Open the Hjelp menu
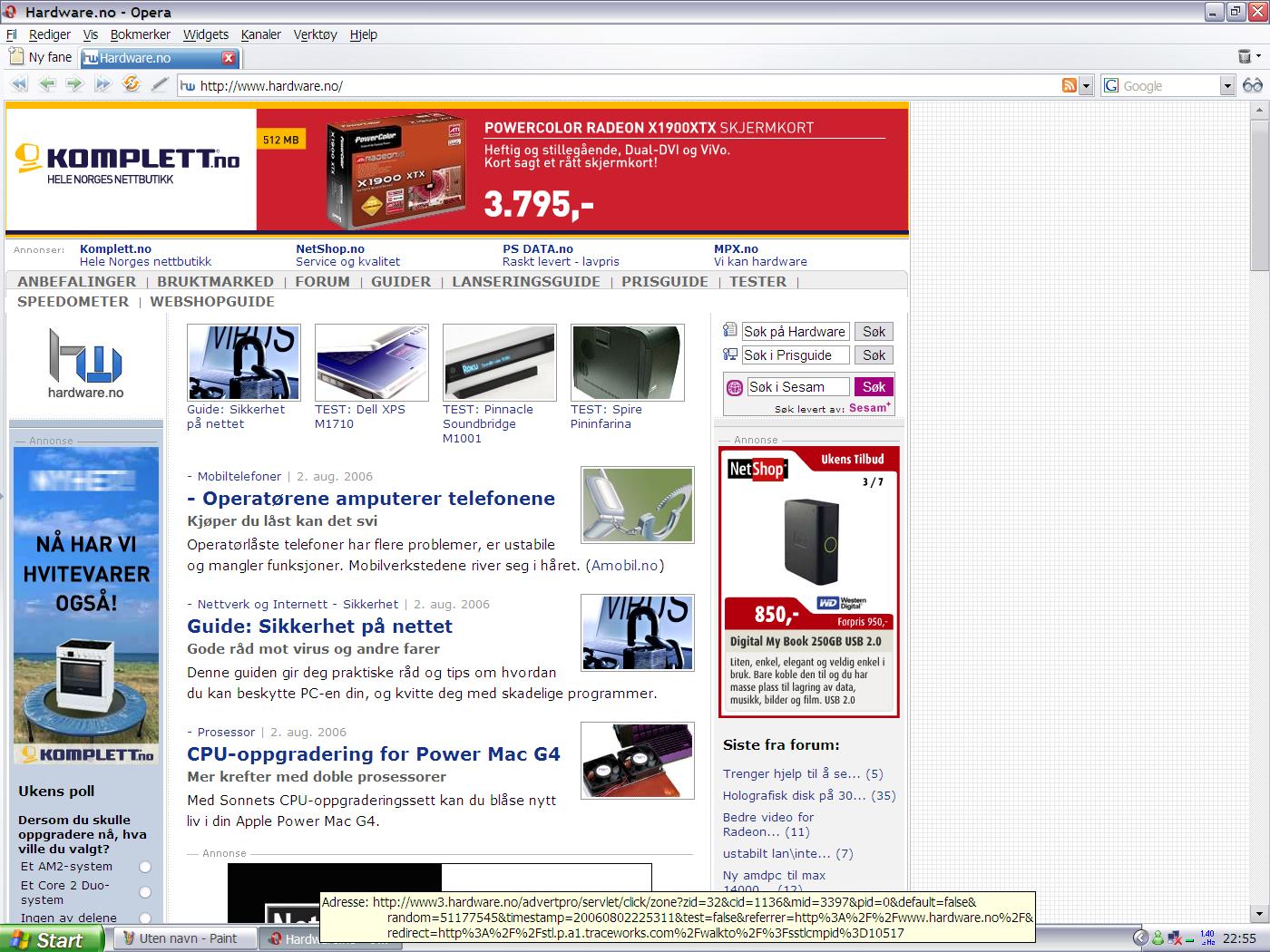 pyautogui.click(x=364, y=34)
